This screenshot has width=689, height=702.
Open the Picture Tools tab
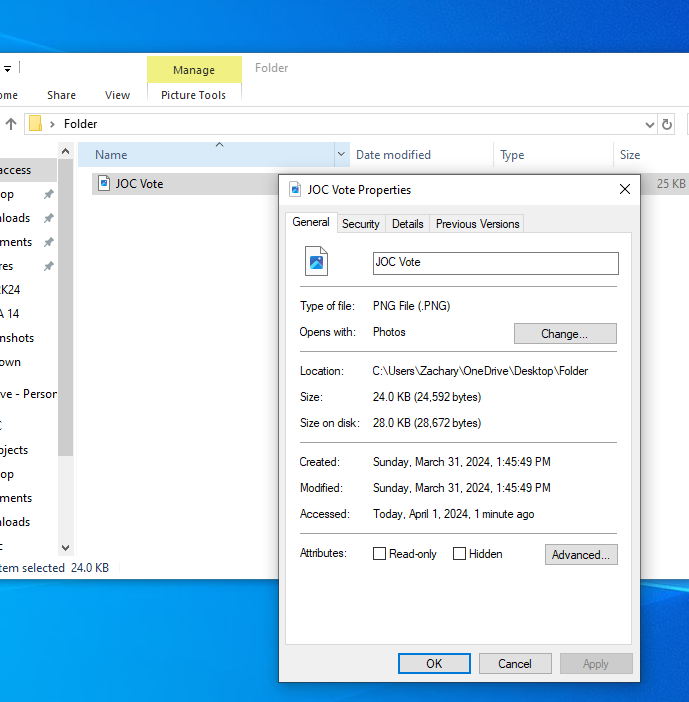(193, 95)
